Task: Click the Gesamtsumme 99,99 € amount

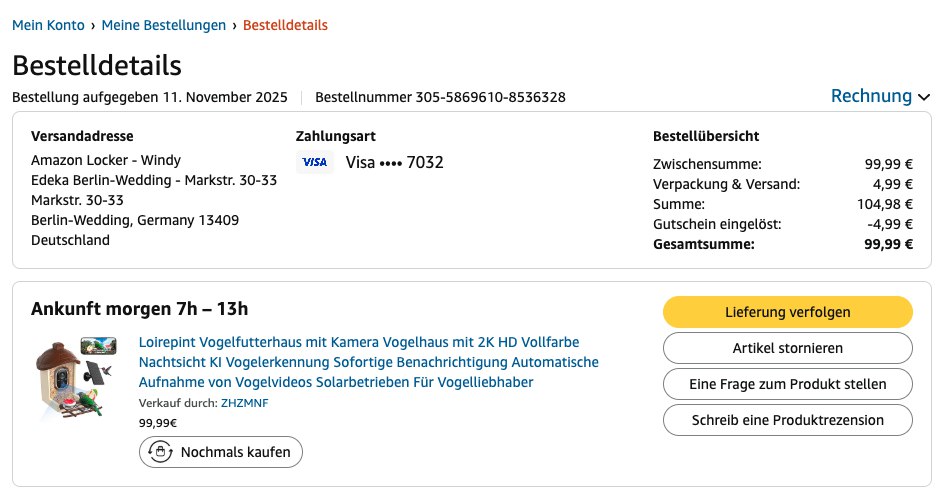Action: pos(888,244)
